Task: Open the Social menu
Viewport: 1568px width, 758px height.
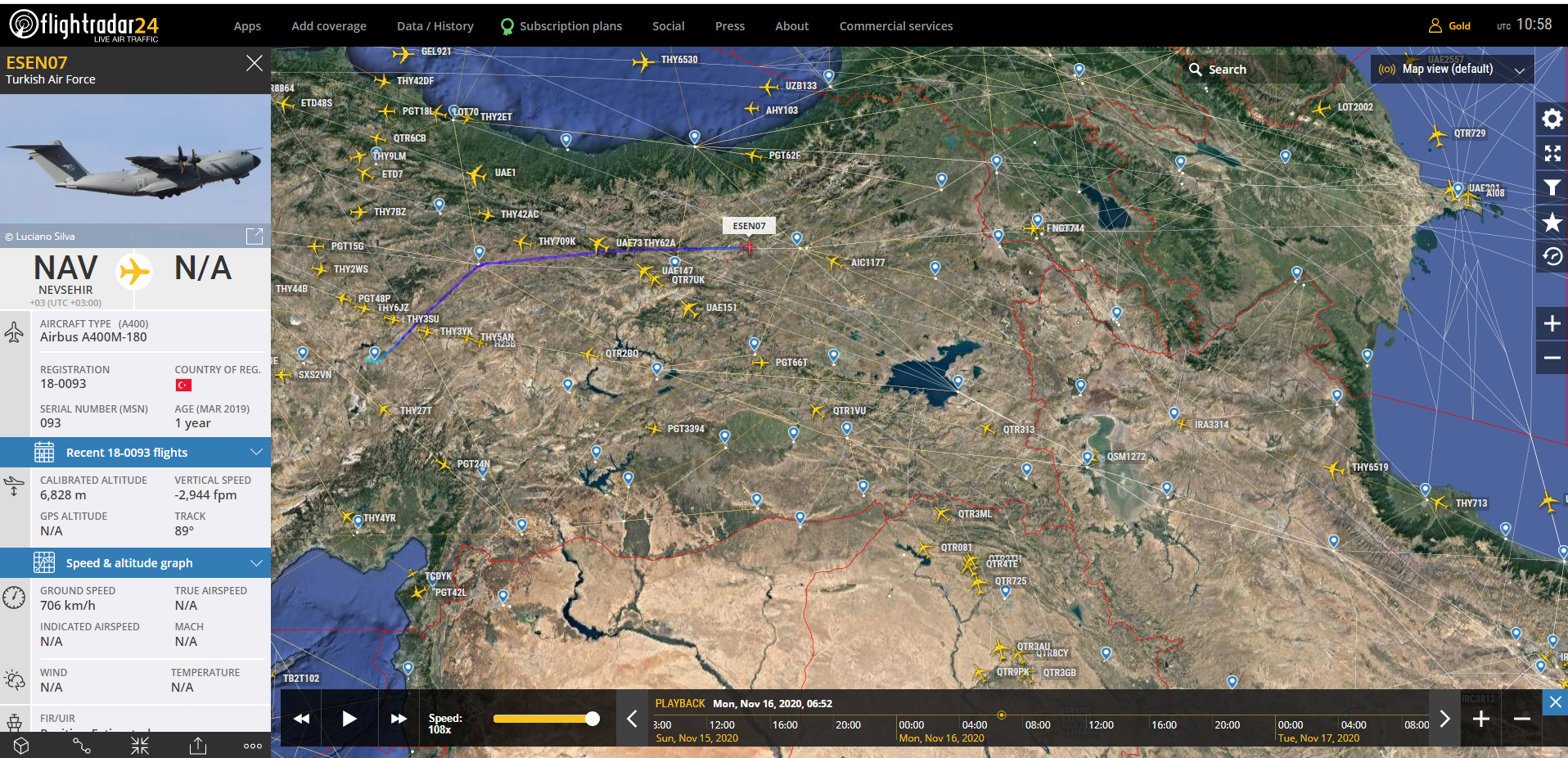Action: pos(669,26)
